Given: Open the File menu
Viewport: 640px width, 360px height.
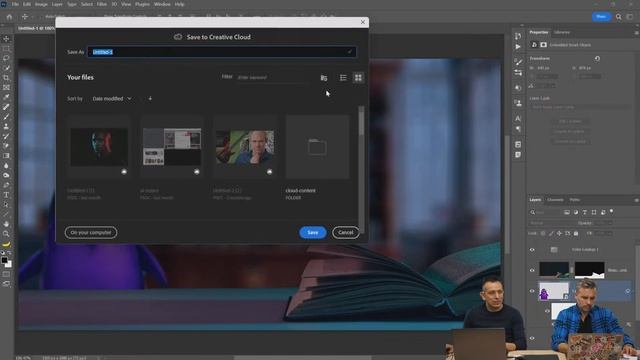Looking at the screenshot, I should pos(15,4).
